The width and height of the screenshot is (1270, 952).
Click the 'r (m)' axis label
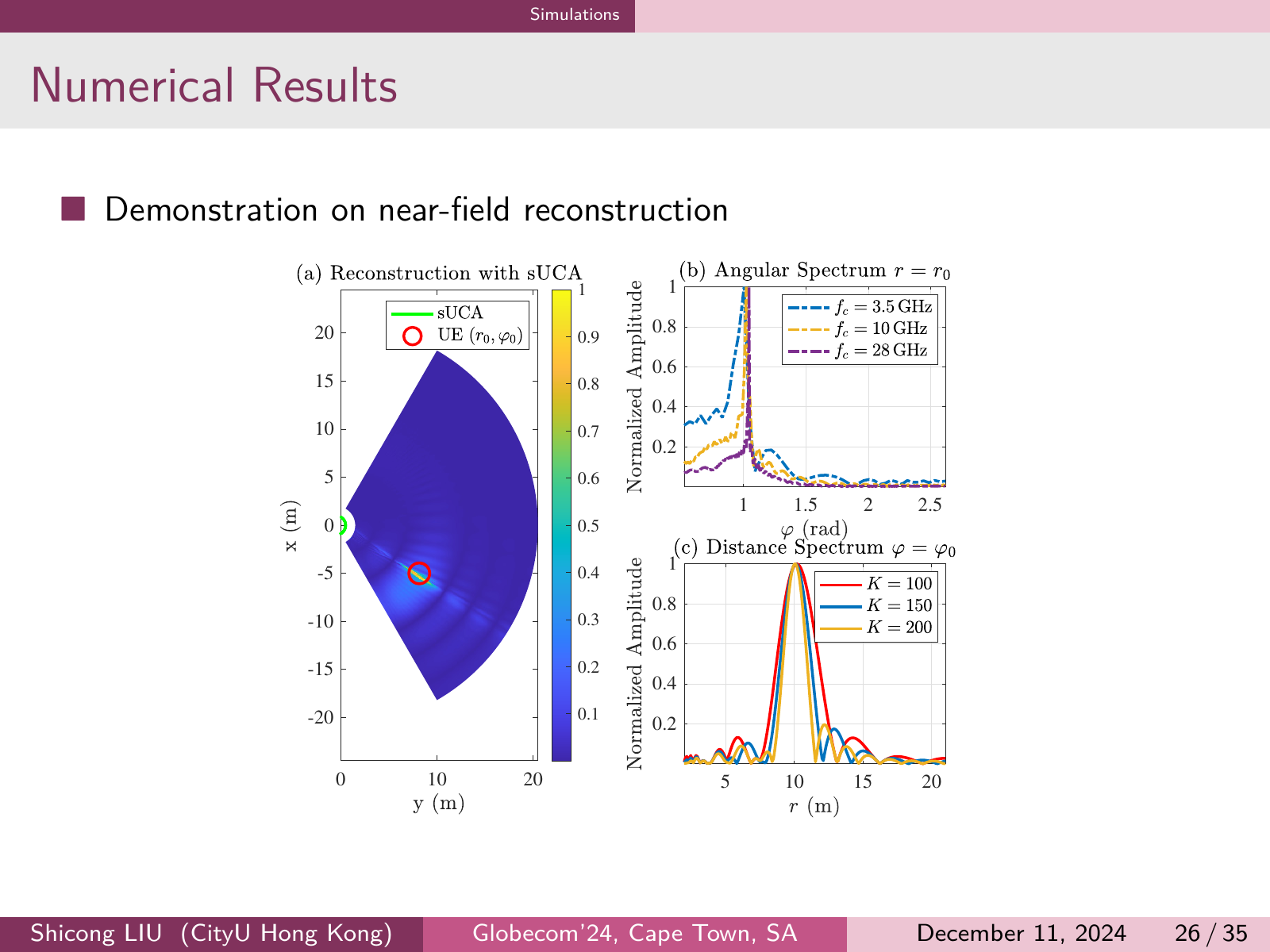click(814, 807)
